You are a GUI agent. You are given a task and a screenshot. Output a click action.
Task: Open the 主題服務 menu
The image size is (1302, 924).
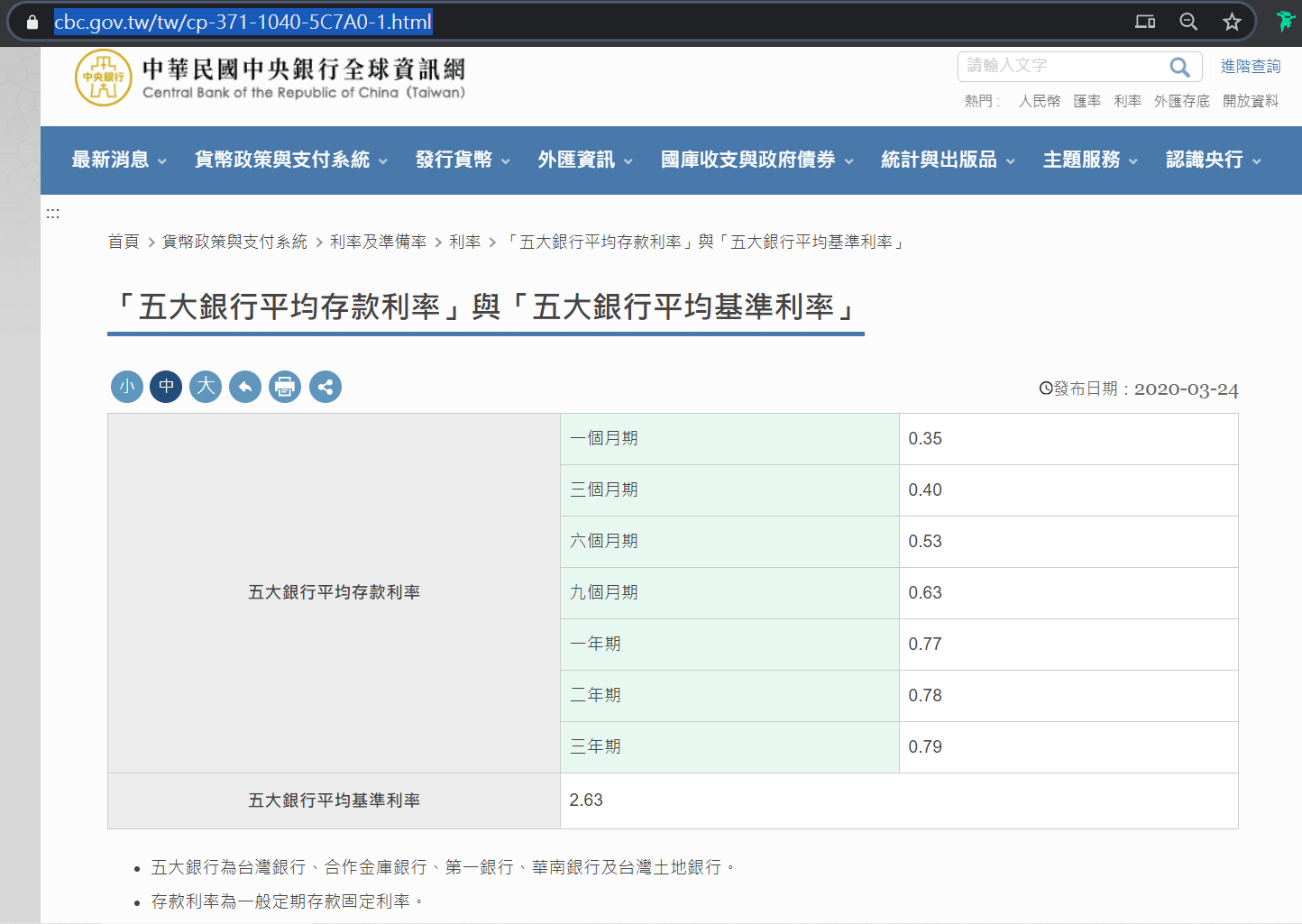click(x=1090, y=160)
